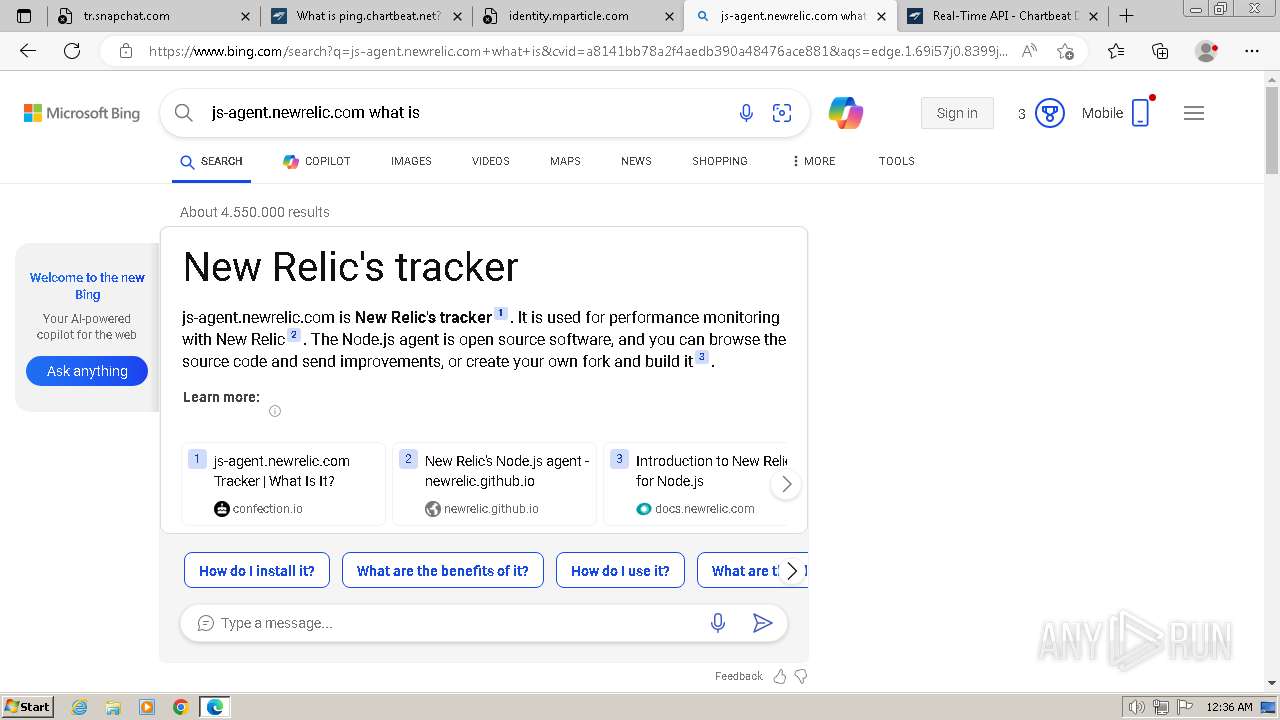This screenshot has height=720, width=1280.
Task: Click the Microsoft Bing logo
Action: (82, 113)
